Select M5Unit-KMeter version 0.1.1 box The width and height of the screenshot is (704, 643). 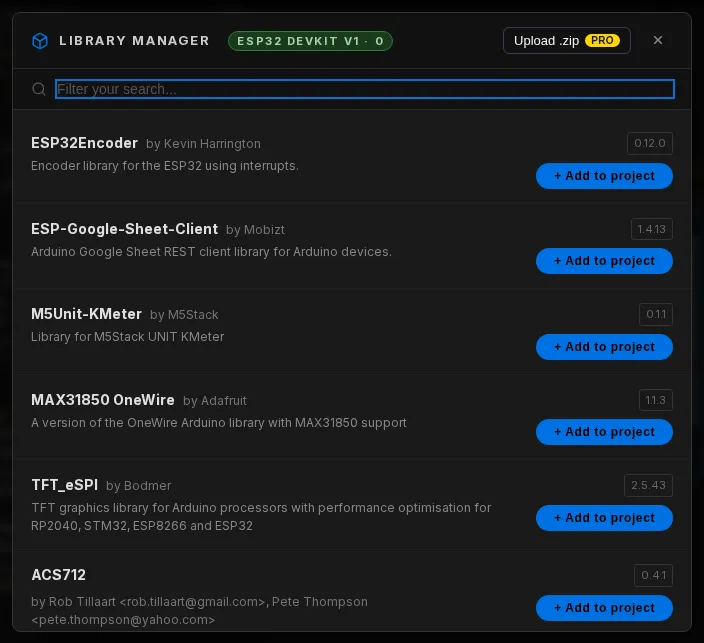coord(656,314)
